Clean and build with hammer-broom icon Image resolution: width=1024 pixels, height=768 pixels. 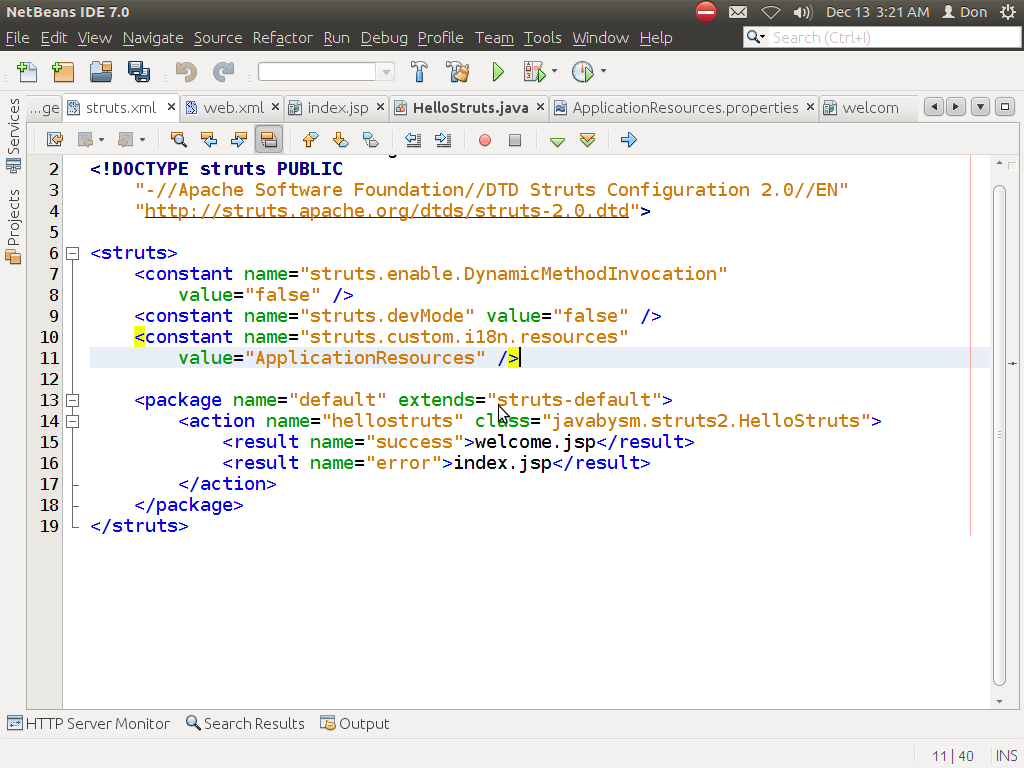(x=458, y=71)
